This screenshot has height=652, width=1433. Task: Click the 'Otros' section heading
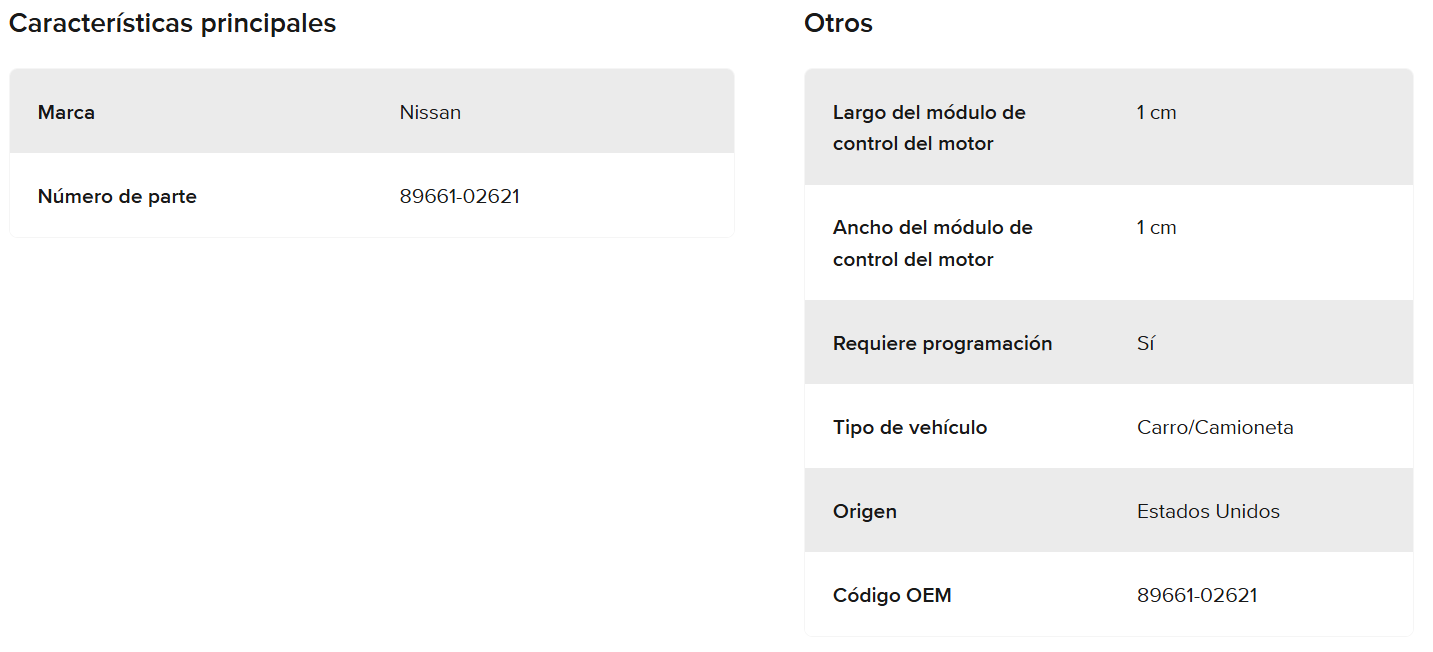[838, 24]
